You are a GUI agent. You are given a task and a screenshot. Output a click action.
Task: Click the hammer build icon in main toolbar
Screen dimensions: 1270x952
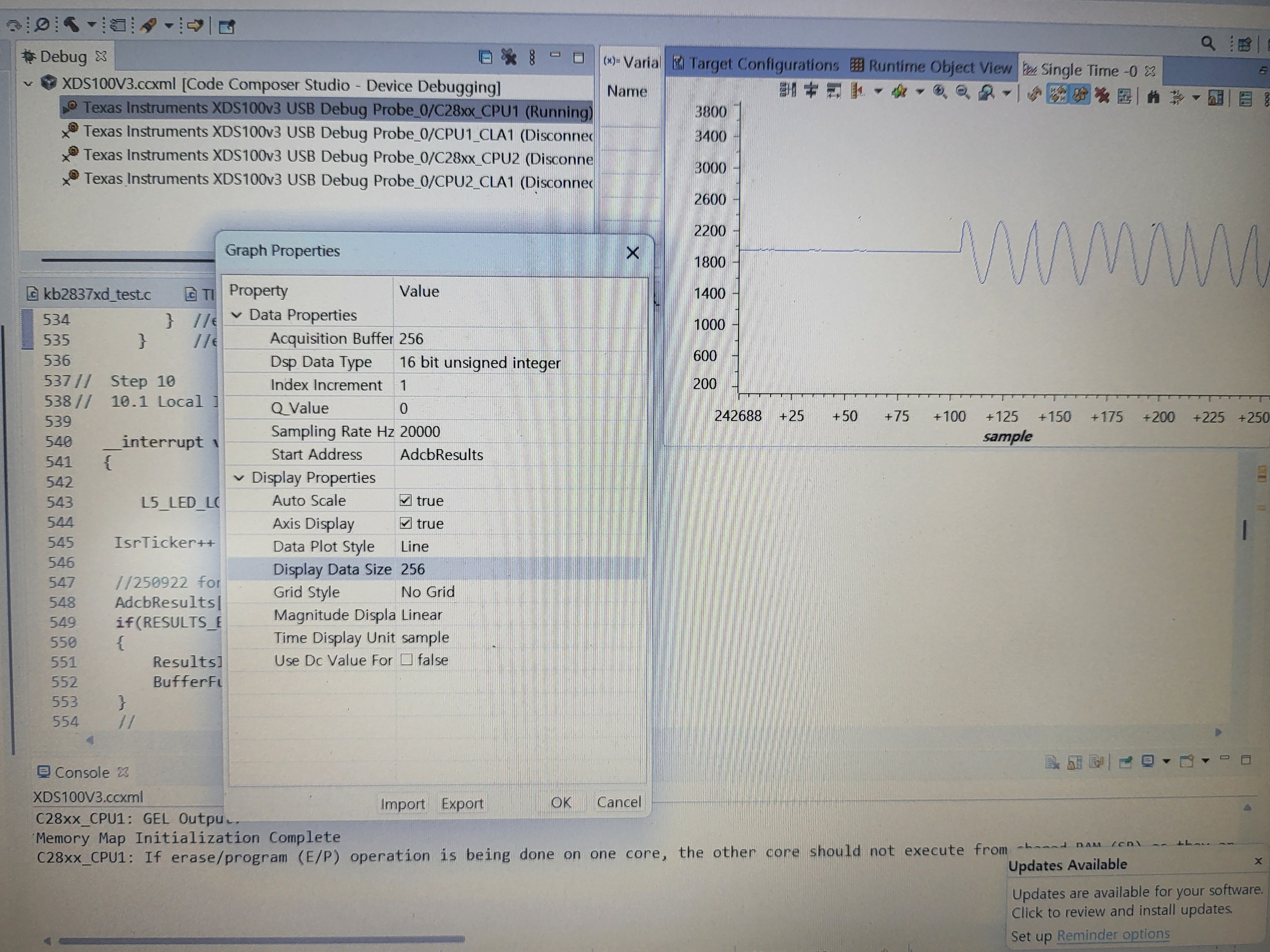tap(72, 24)
